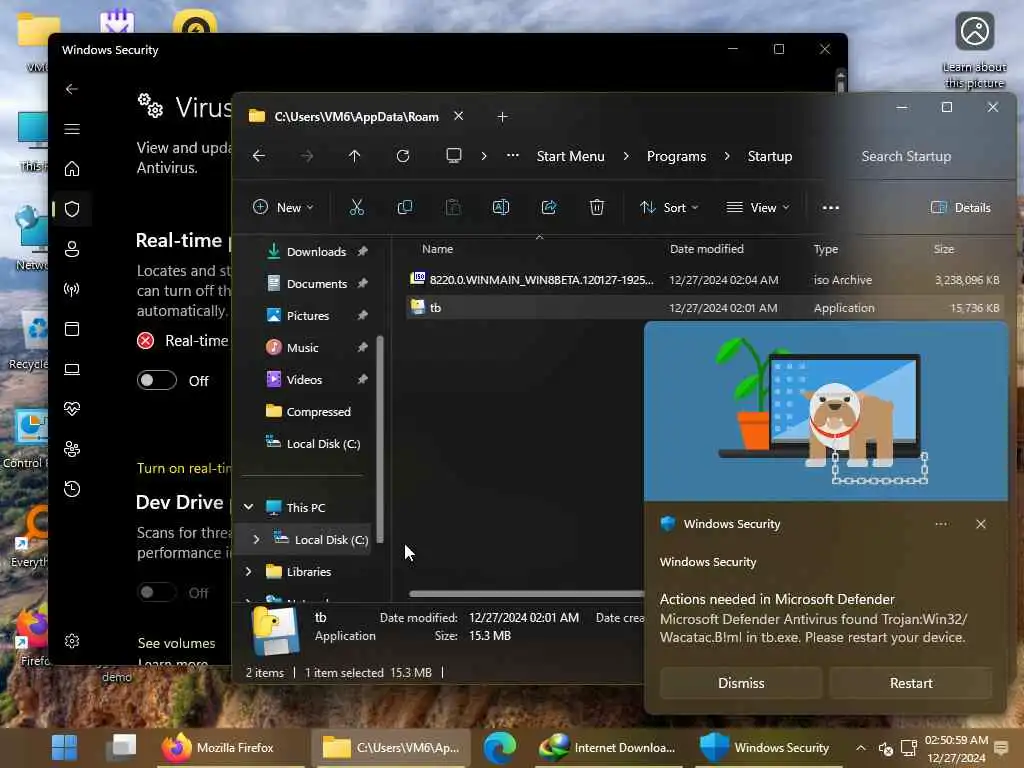Expand the Local Disk (C:) tree node
This screenshot has width=1024, height=768.
(256, 539)
